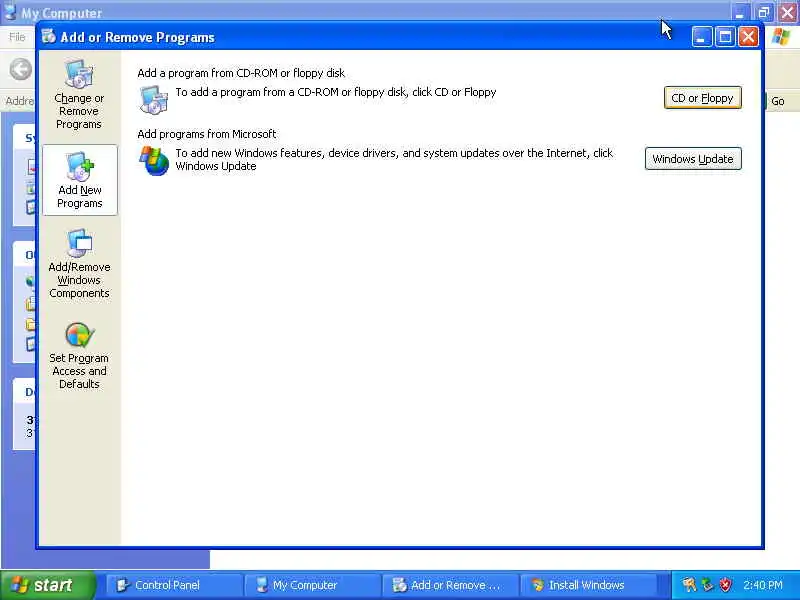Screen dimensions: 800x600
Task: Click the 2:40 PM system clock
Action: [763, 585]
